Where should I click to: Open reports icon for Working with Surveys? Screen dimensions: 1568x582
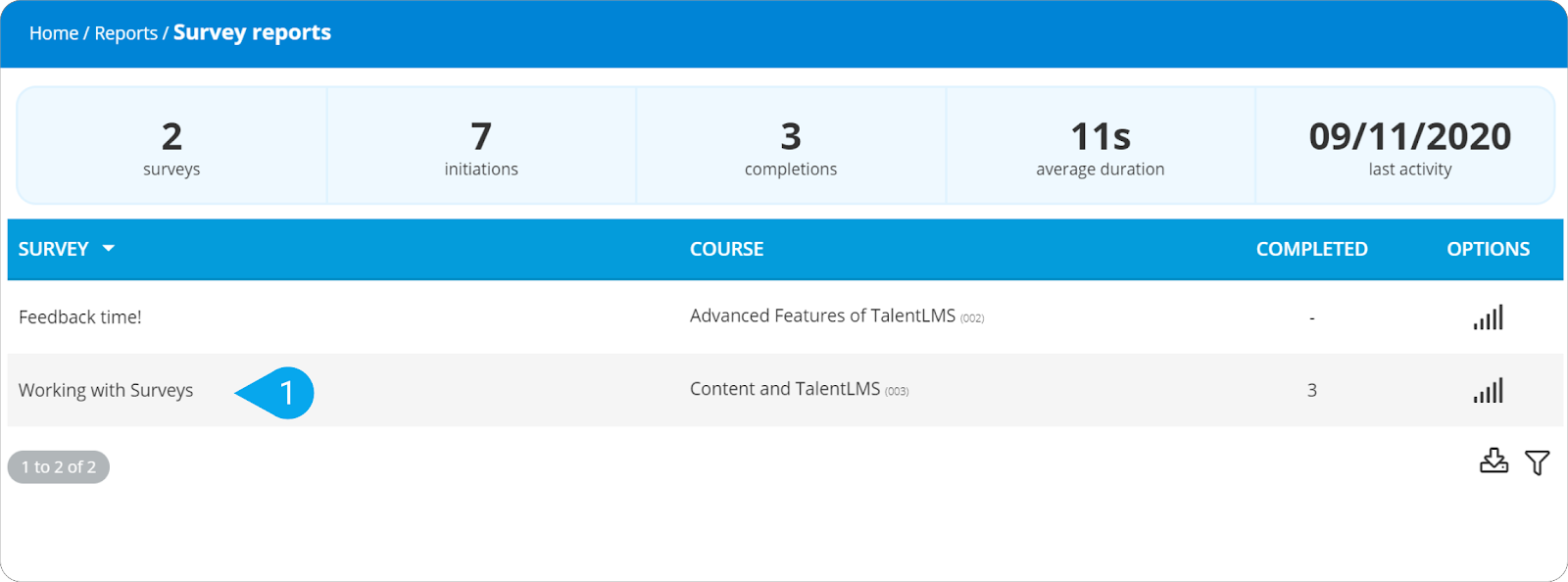(x=1488, y=391)
